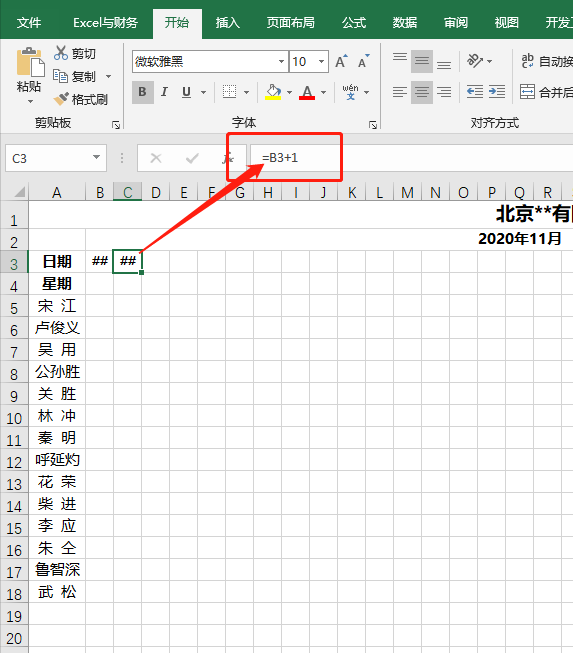Expand fill color palette arrow
The image size is (573, 653).
click(289, 92)
